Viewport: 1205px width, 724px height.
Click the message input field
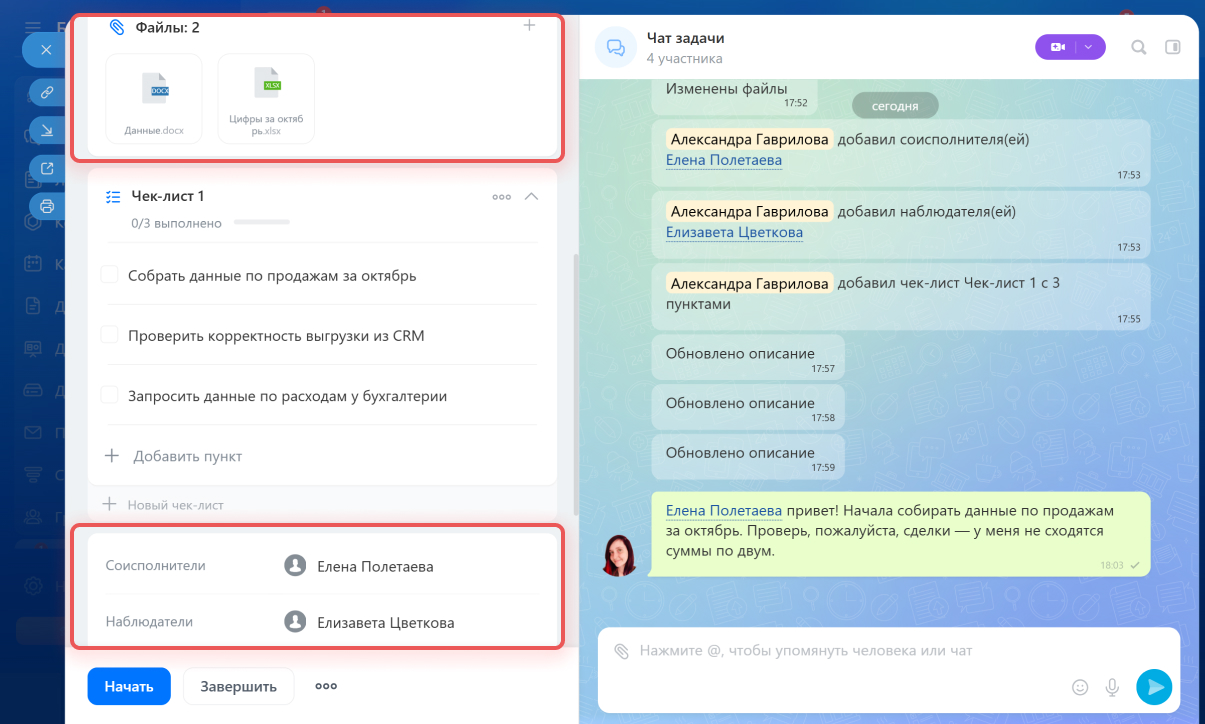click(x=840, y=651)
